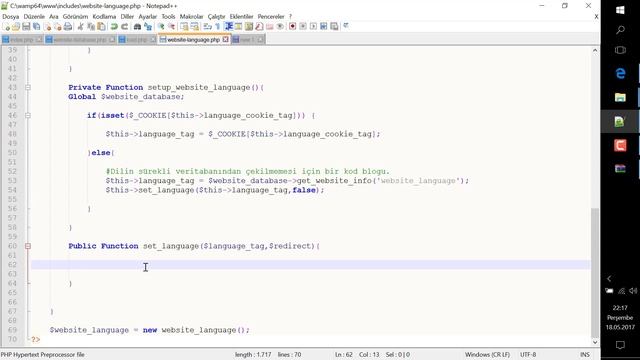Click Windows (CR LF) in the status bar
Viewport: 640px width, 360px height.
487,355
